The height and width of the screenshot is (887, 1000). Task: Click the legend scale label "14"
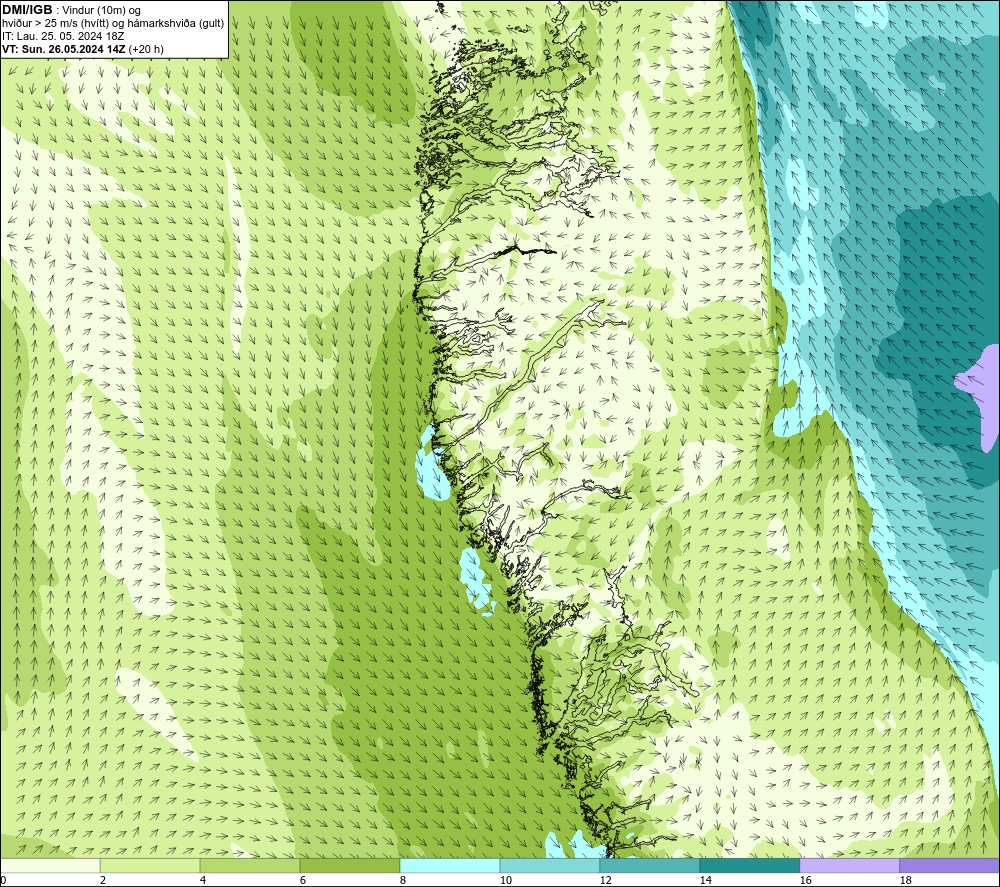tap(705, 881)
